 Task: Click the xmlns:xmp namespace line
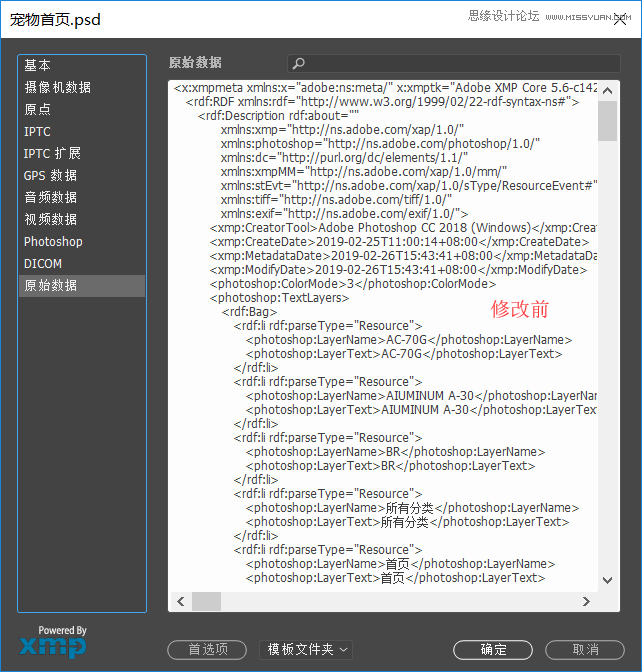pos(342,130)
